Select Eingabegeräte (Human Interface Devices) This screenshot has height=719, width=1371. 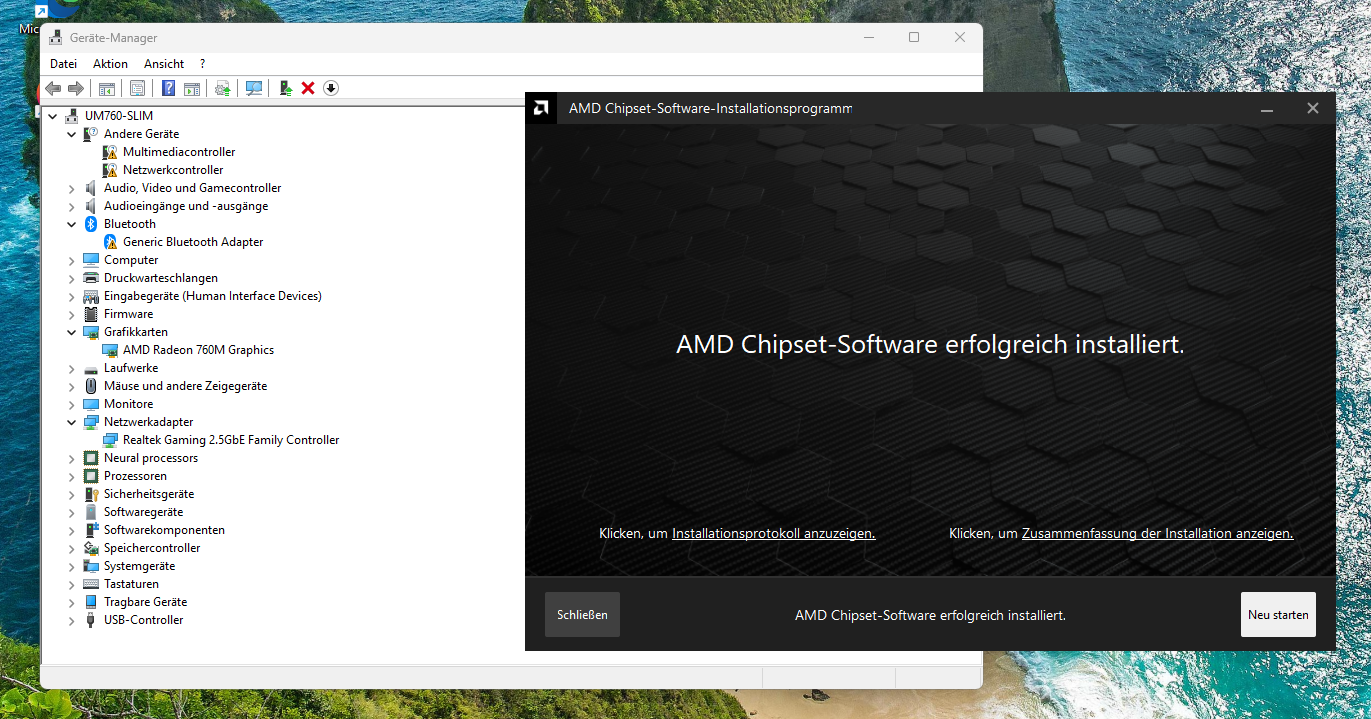pyautogui.click(x=213, y=296)
